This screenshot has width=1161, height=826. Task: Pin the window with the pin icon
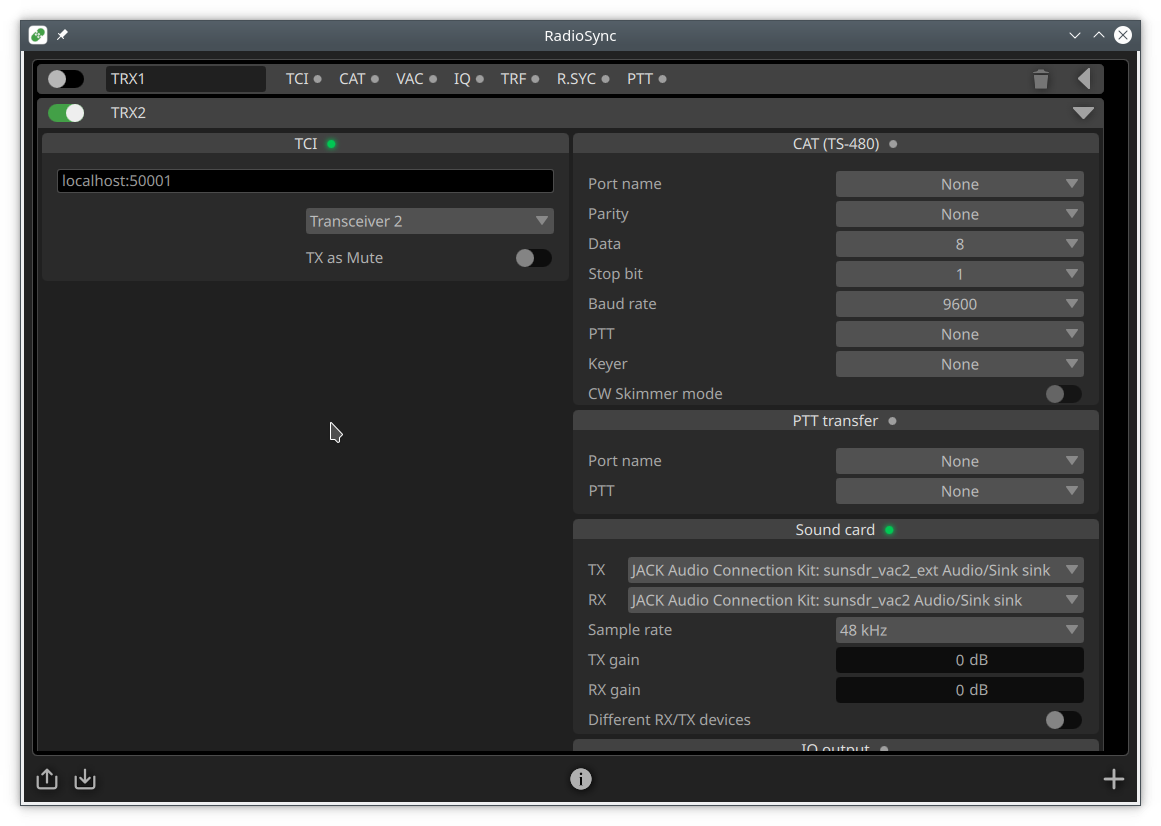[62, 35]
